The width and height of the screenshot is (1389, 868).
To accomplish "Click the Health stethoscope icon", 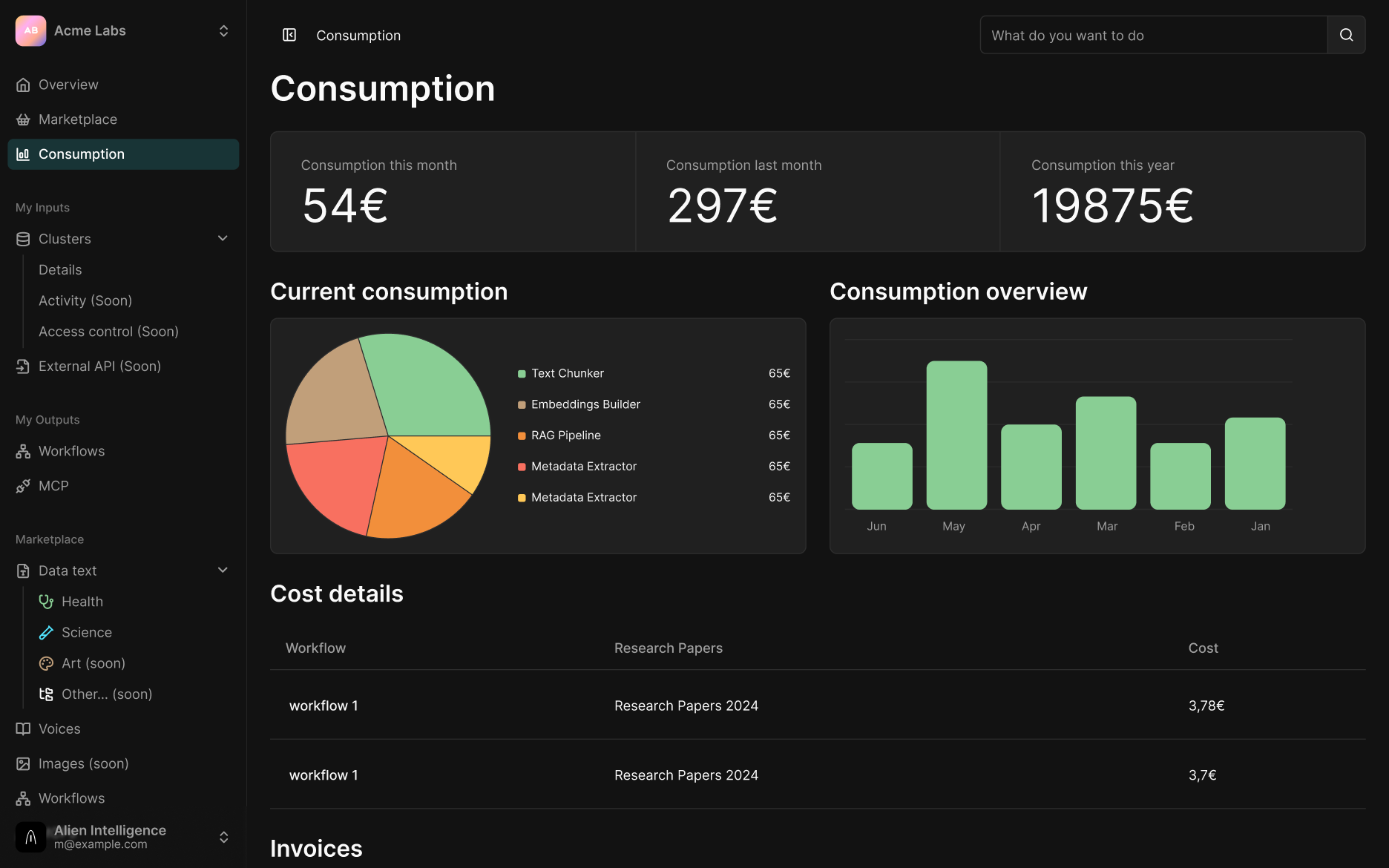I will [x=46, y=602].
